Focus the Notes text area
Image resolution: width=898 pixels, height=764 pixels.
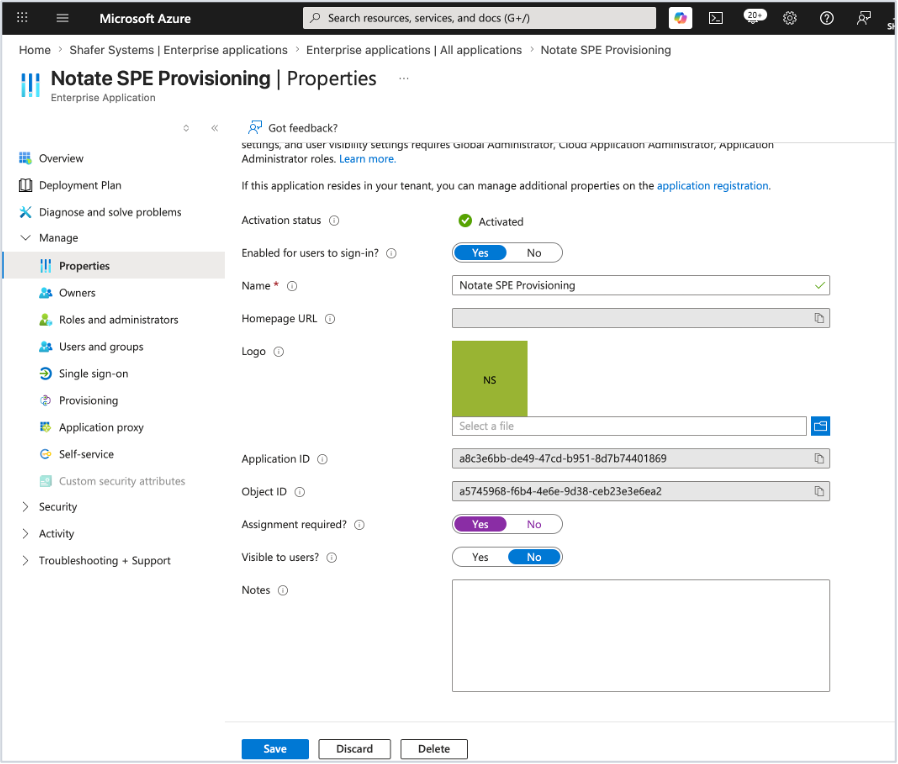pos(641,636)
